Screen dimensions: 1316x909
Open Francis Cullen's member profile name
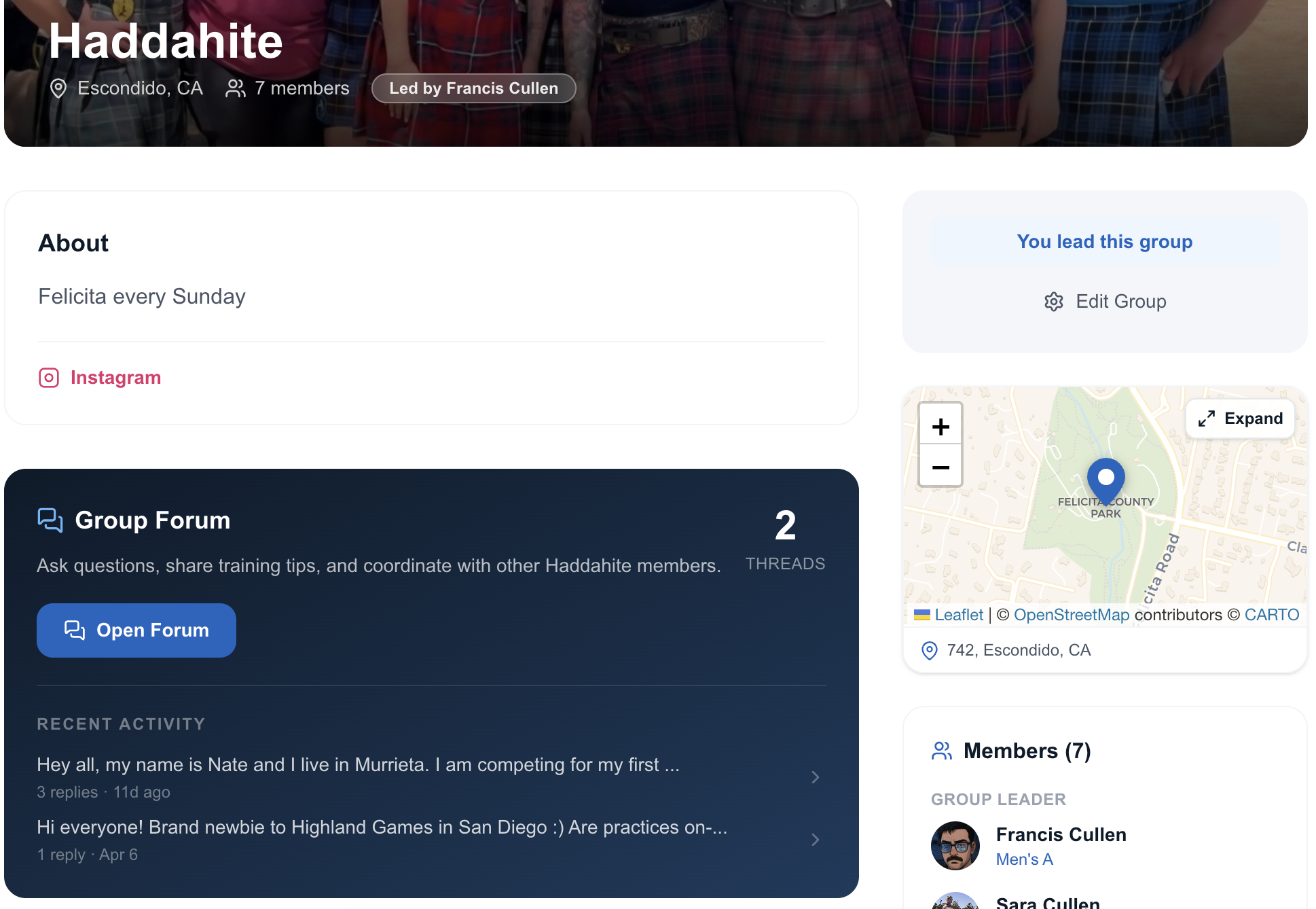[x=1061, y=834]
